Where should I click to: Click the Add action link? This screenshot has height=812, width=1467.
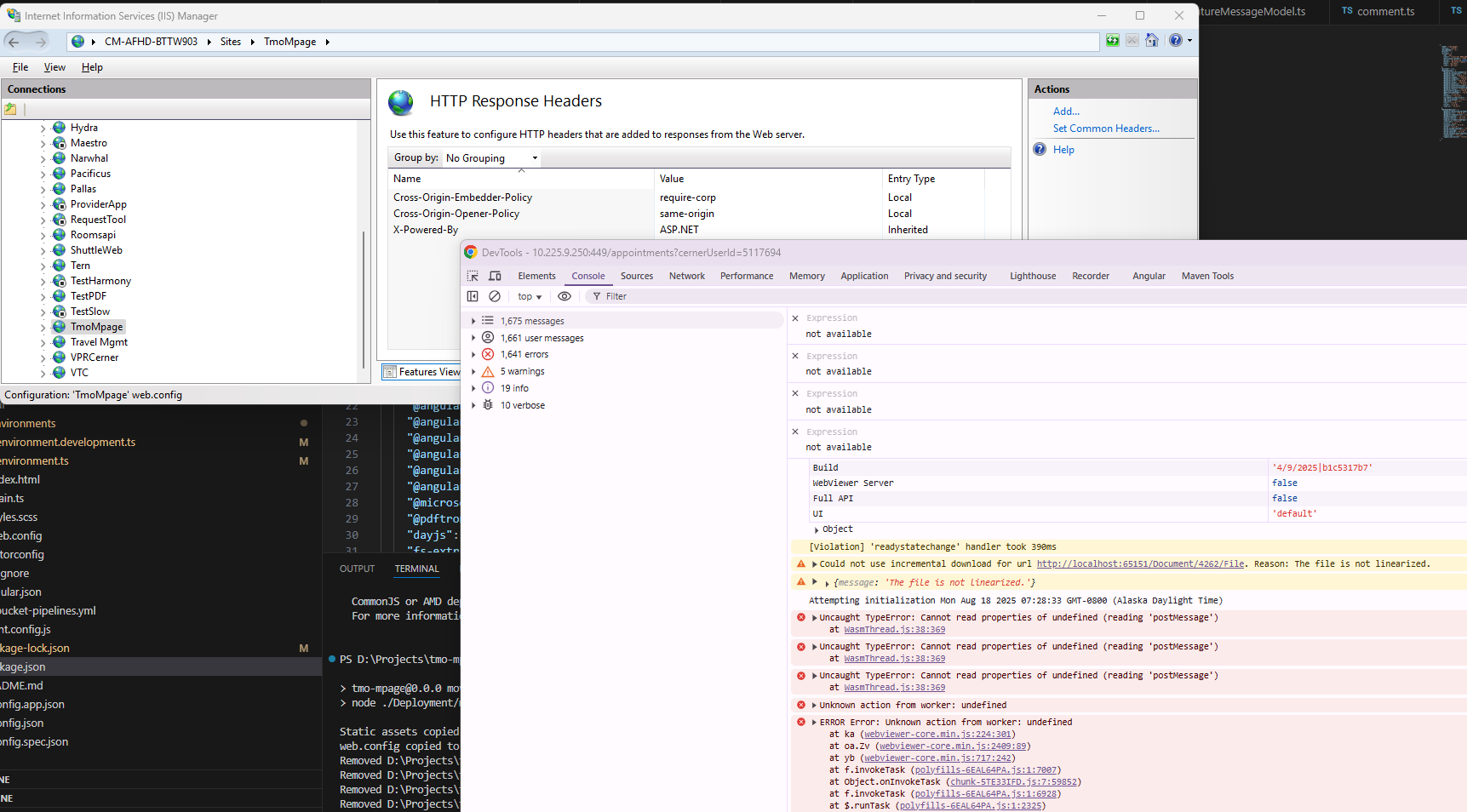point(1066,112)
